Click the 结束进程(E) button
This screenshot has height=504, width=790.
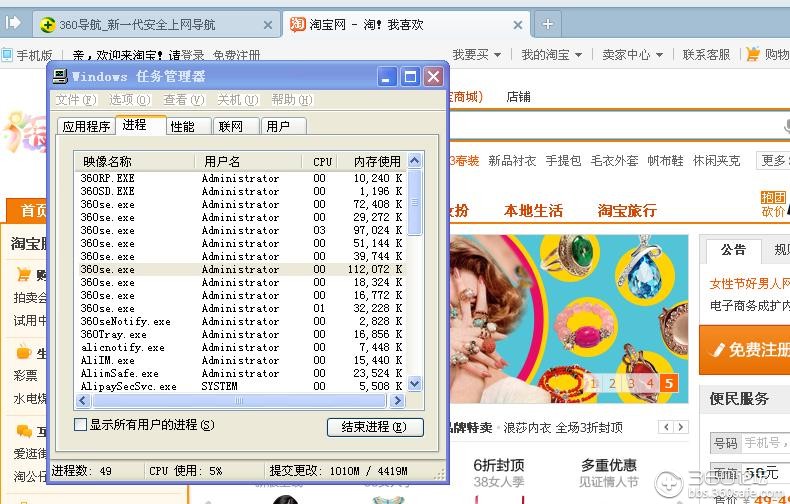pos(375,427)
